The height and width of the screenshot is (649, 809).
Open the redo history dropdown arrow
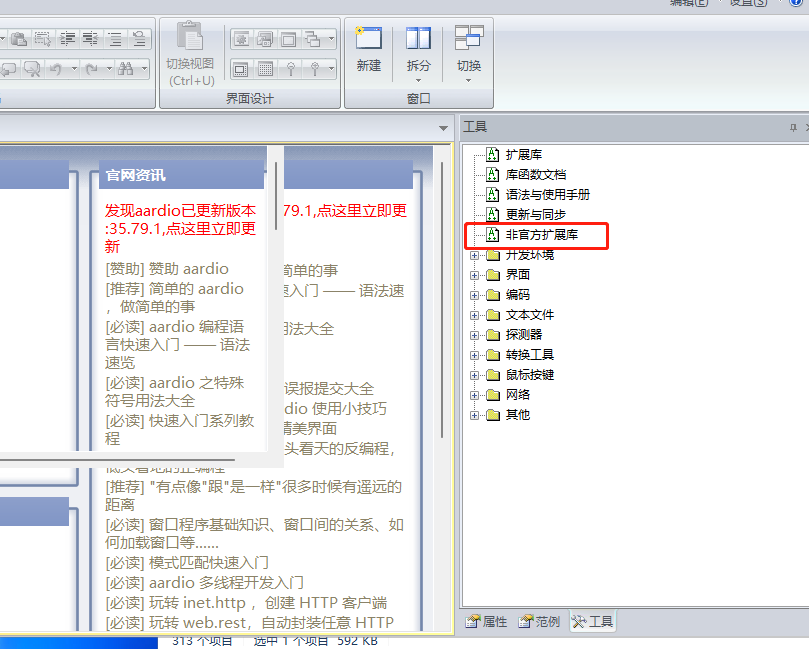pyautogui.click(x=109, y=69)
